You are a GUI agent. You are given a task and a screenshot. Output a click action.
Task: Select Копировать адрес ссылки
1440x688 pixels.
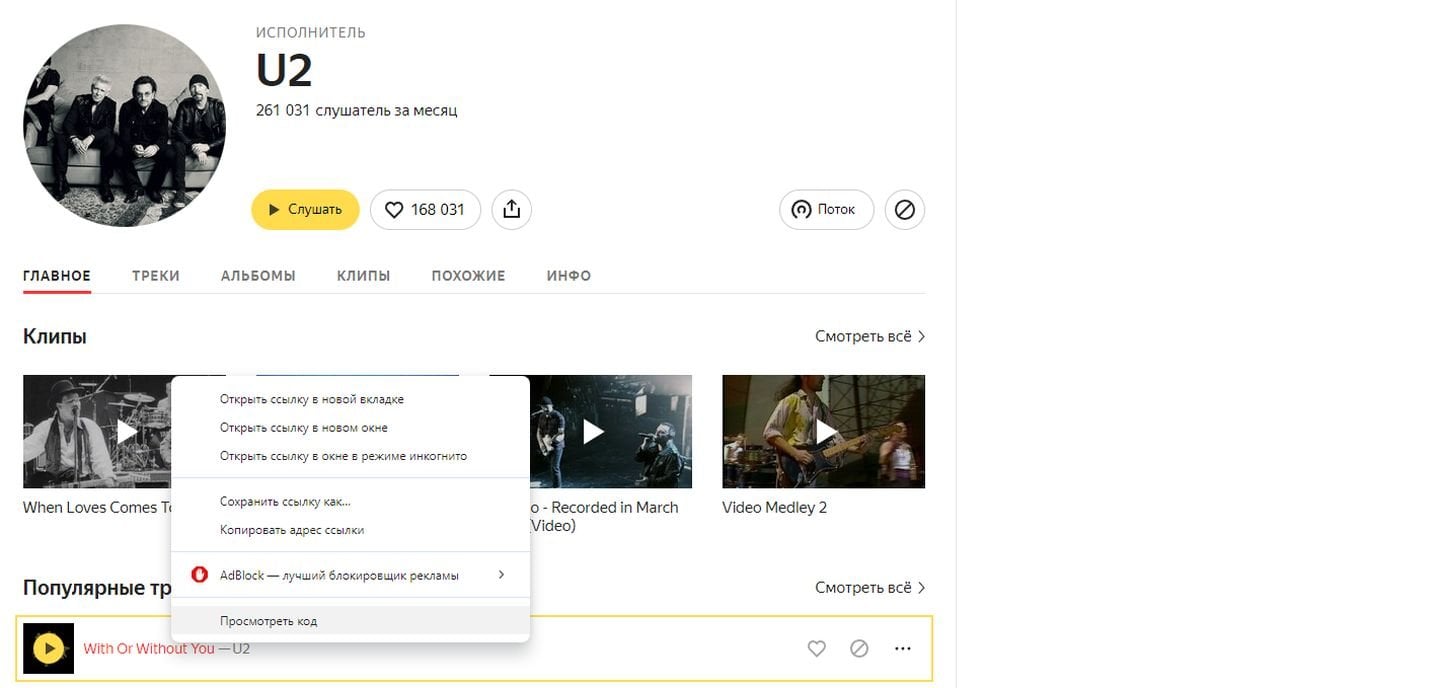pos(350,530)
